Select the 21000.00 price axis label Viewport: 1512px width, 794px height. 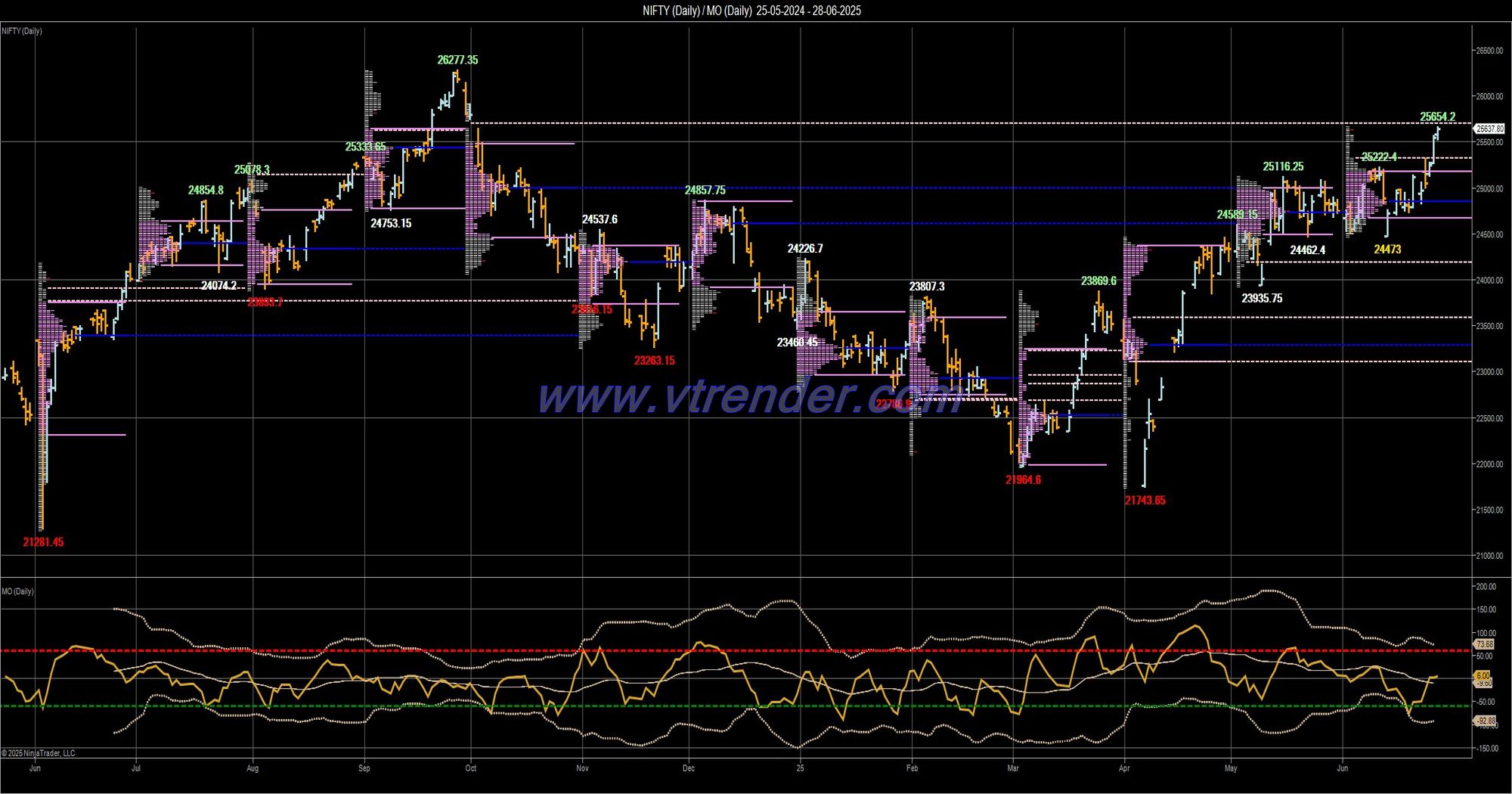click(x=1489, y=556)
